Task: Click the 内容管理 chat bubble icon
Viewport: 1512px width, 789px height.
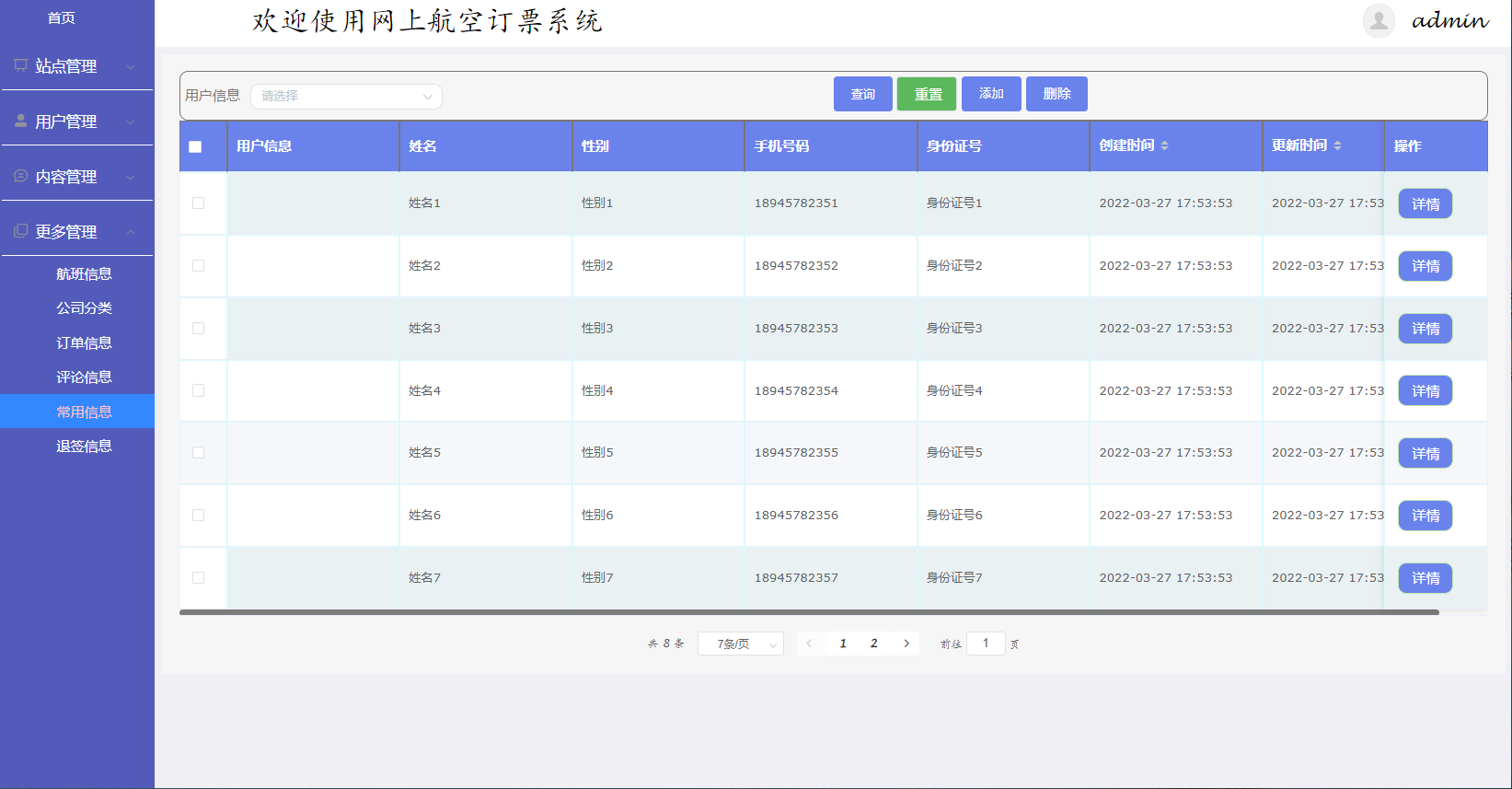Action: pos(20,176)
